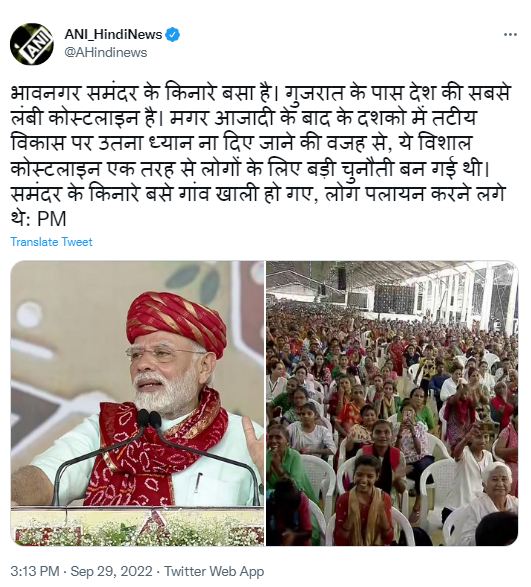Open the Twitter Web App source link
Viewport: 531px width, 587px height.
(214, 571)
